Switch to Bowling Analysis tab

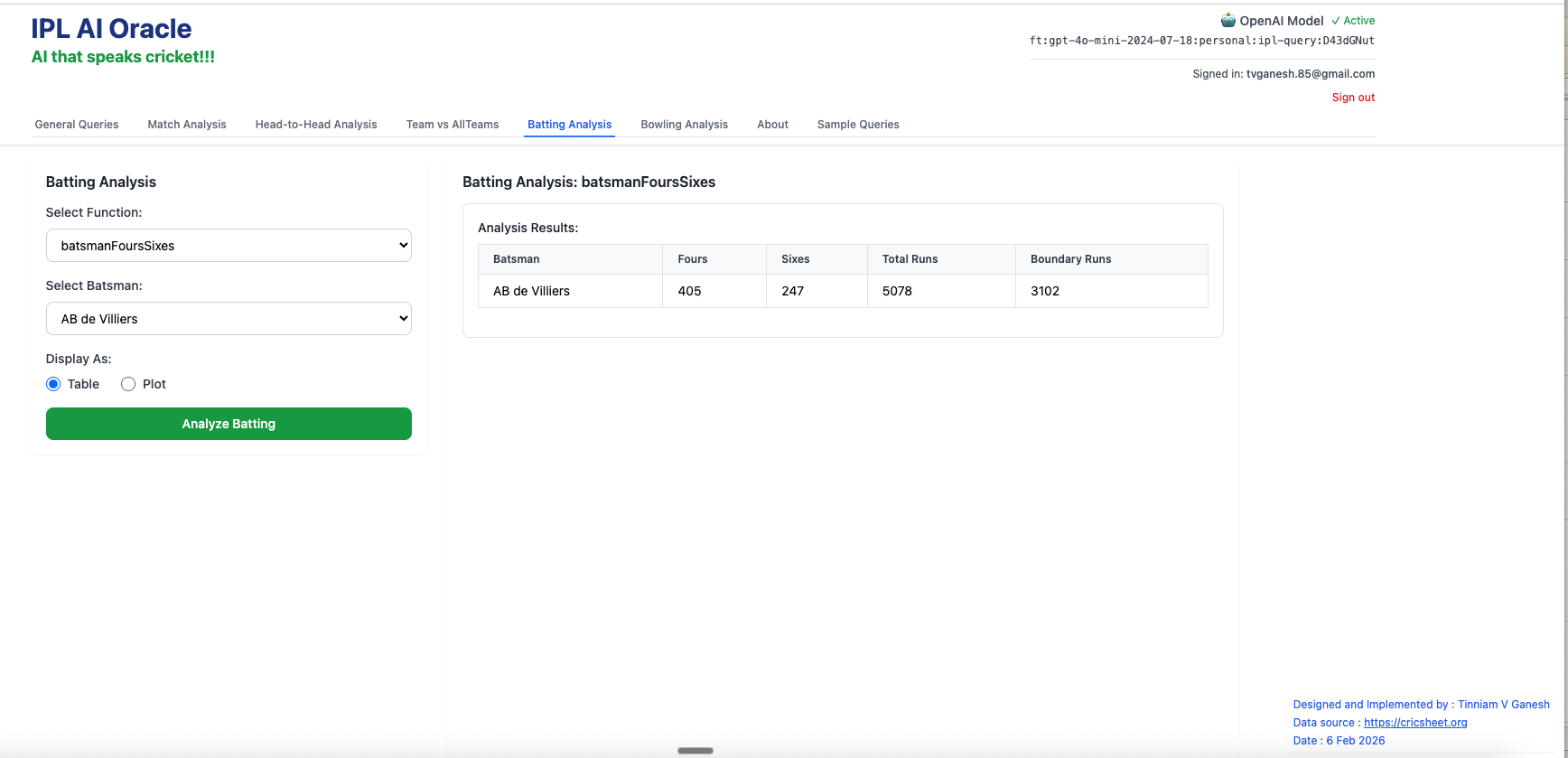pyautogui.click(x=684, y=125)
